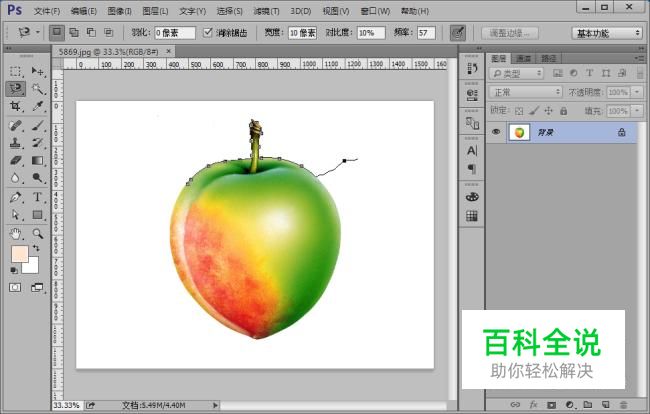Toggle the 消除锯齿 anti-alias checkbox
Image resolution: width=650 pixels, height=414 pixels.
click(208, 32)
